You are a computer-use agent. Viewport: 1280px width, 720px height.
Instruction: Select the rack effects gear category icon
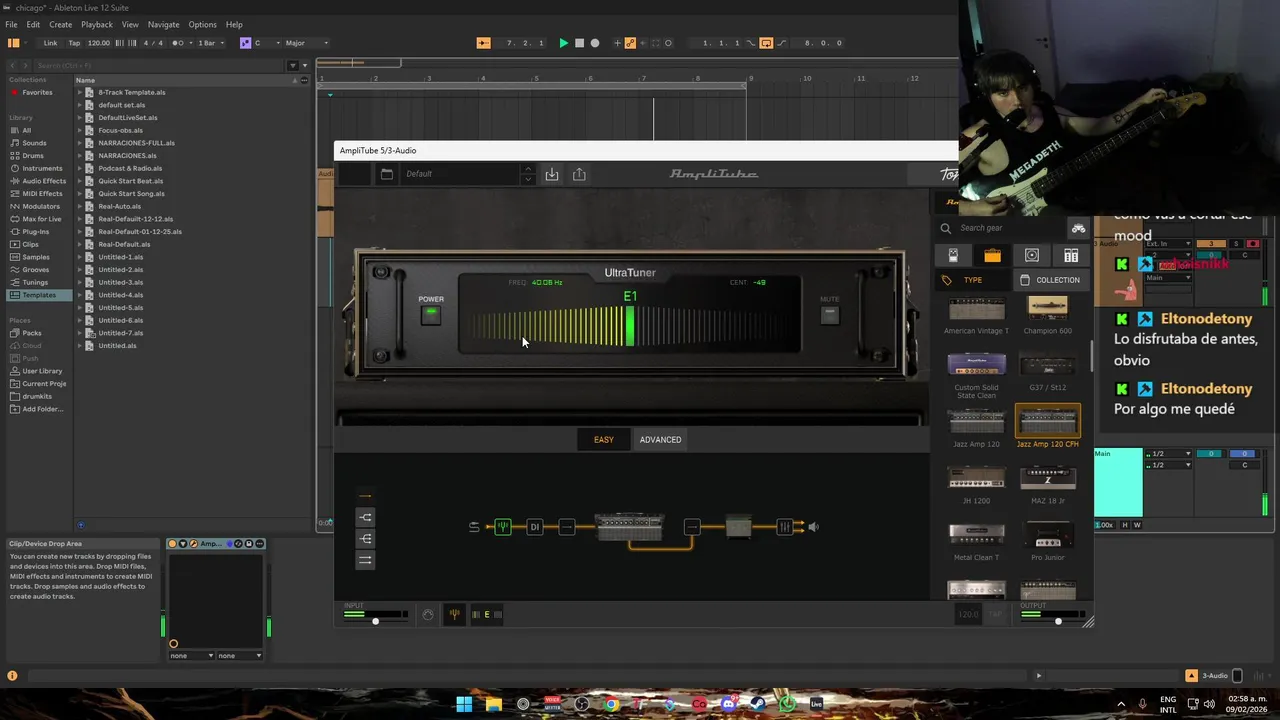[1071, 255]
